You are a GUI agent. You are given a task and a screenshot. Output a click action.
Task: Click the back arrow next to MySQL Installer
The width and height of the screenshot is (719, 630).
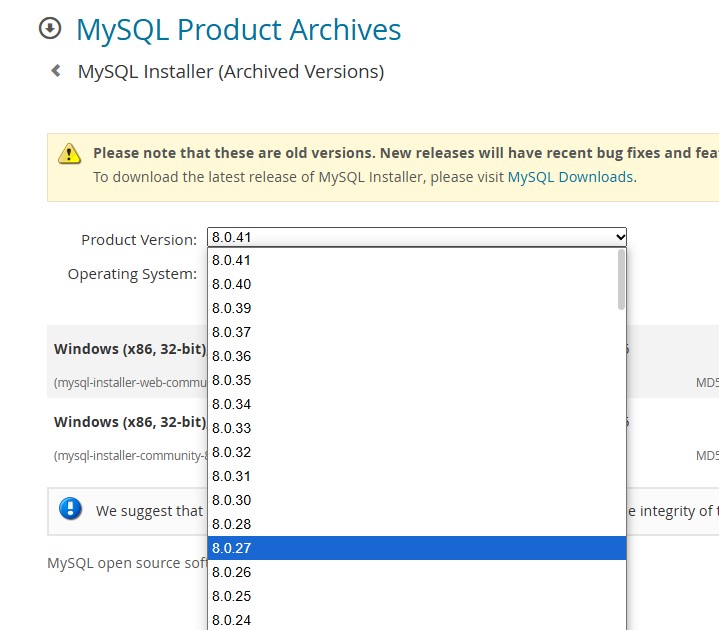point(56,71)
